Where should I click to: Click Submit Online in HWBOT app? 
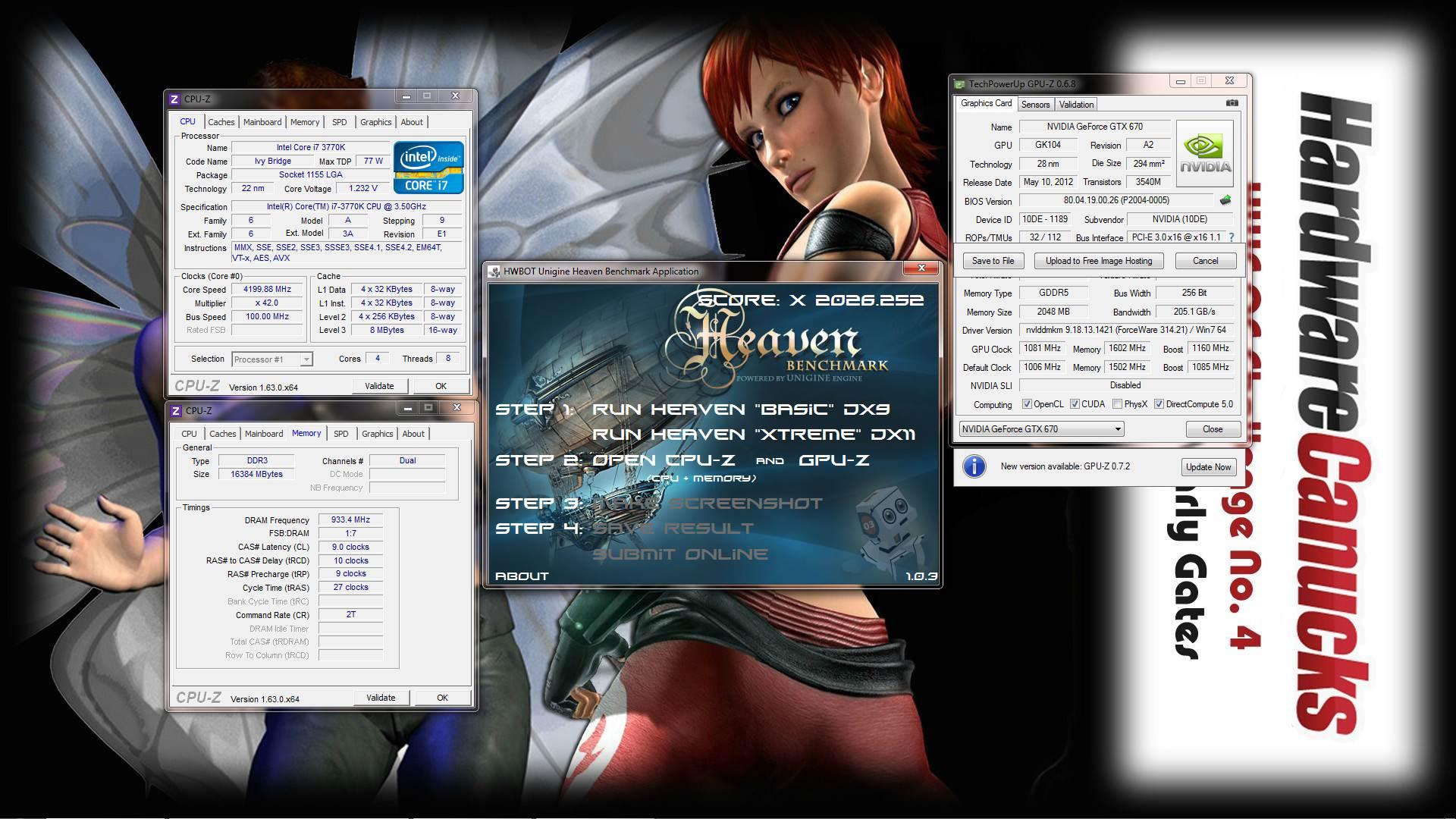[679, 554]
